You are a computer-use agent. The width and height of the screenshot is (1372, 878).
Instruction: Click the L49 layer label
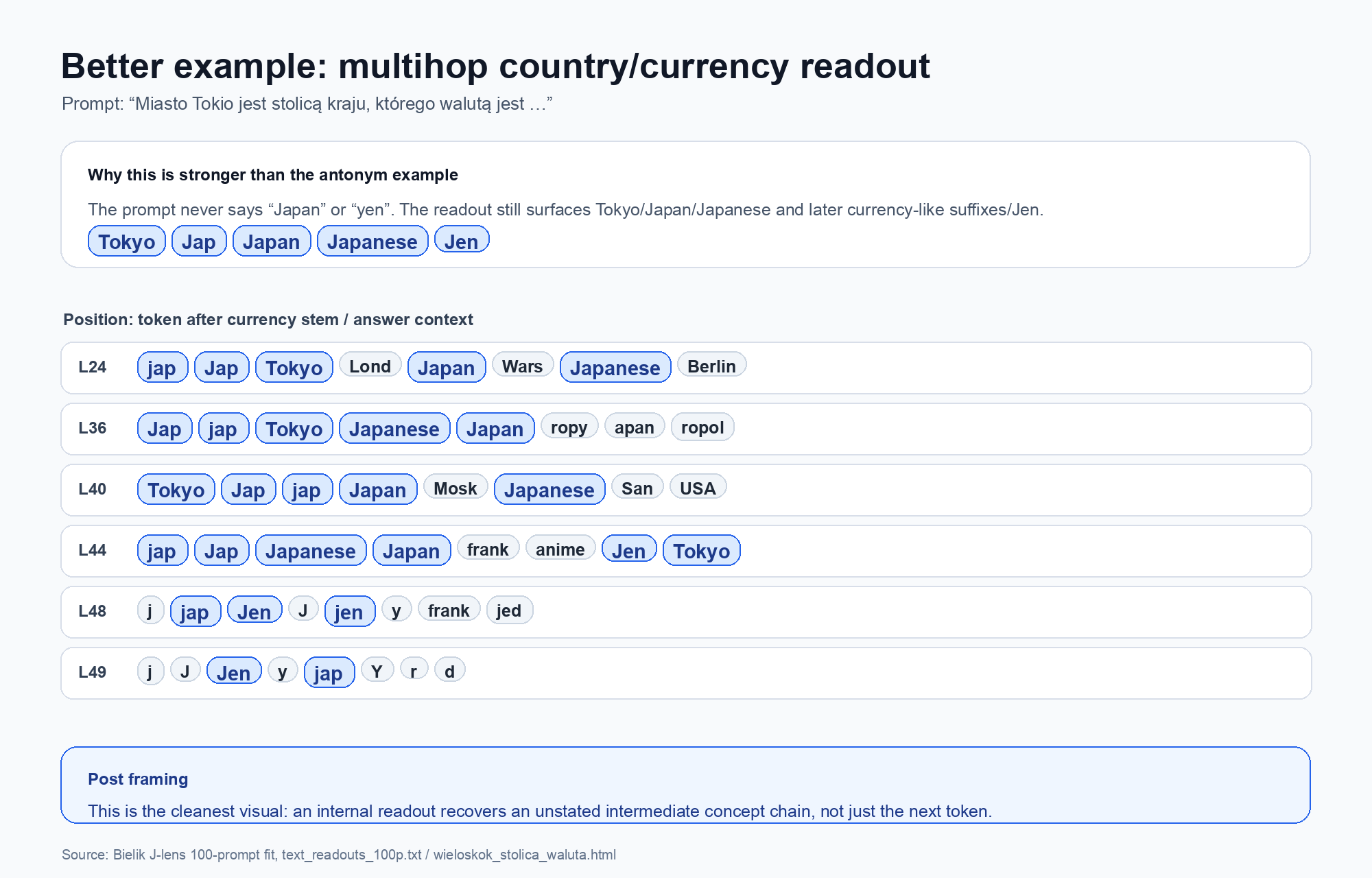pos(93,672)
